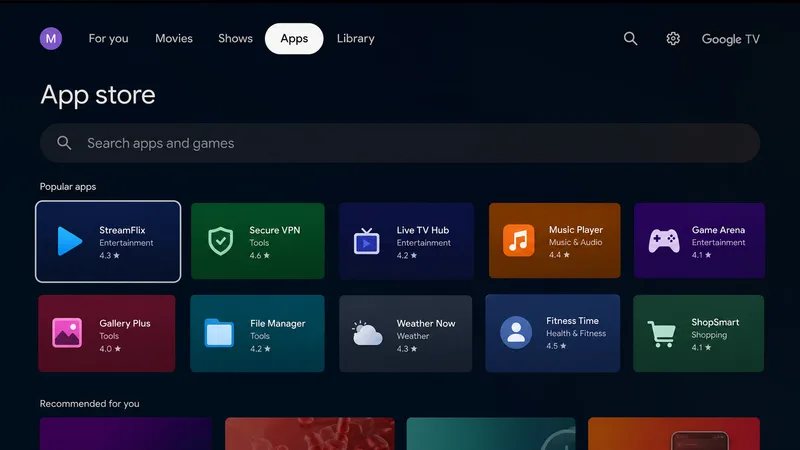This screenshot has width=800, height=450.
Task: Click Health & Fitness category label
Action: 576,333
